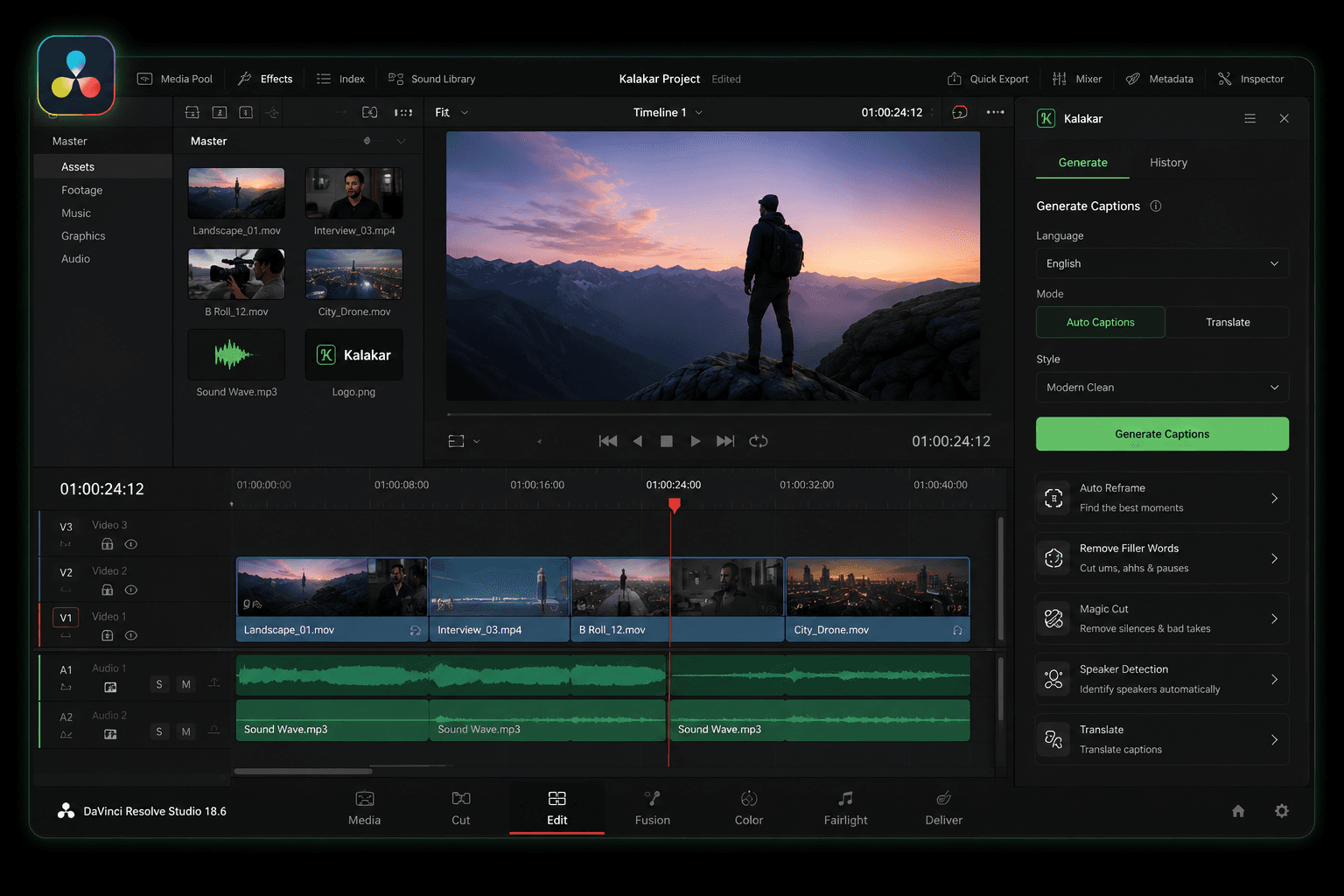Go to the Deliver page

(944, 808)
